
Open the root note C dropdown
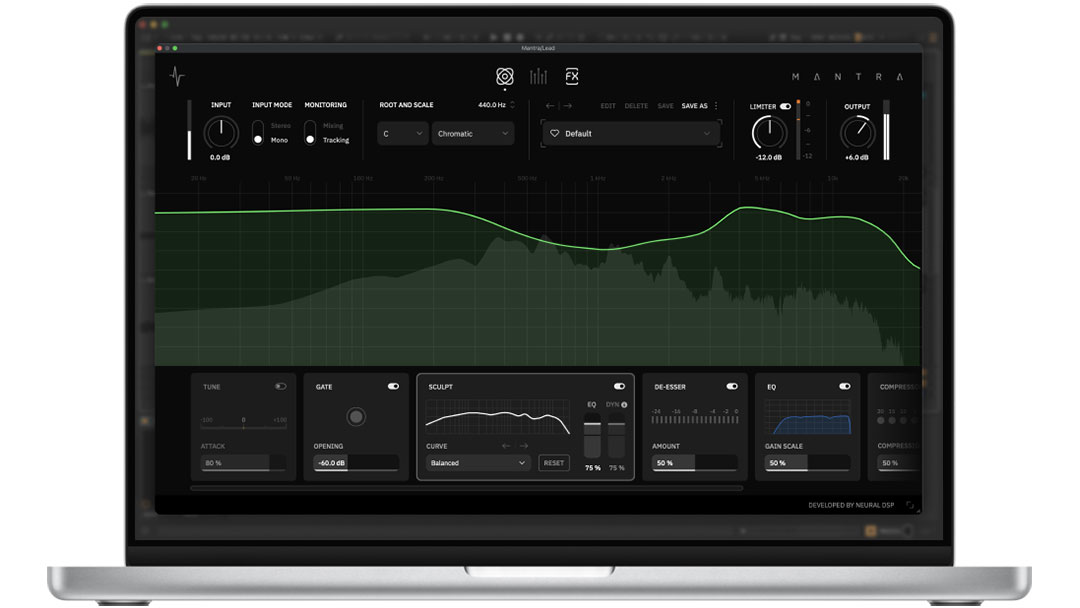[402, 134]
